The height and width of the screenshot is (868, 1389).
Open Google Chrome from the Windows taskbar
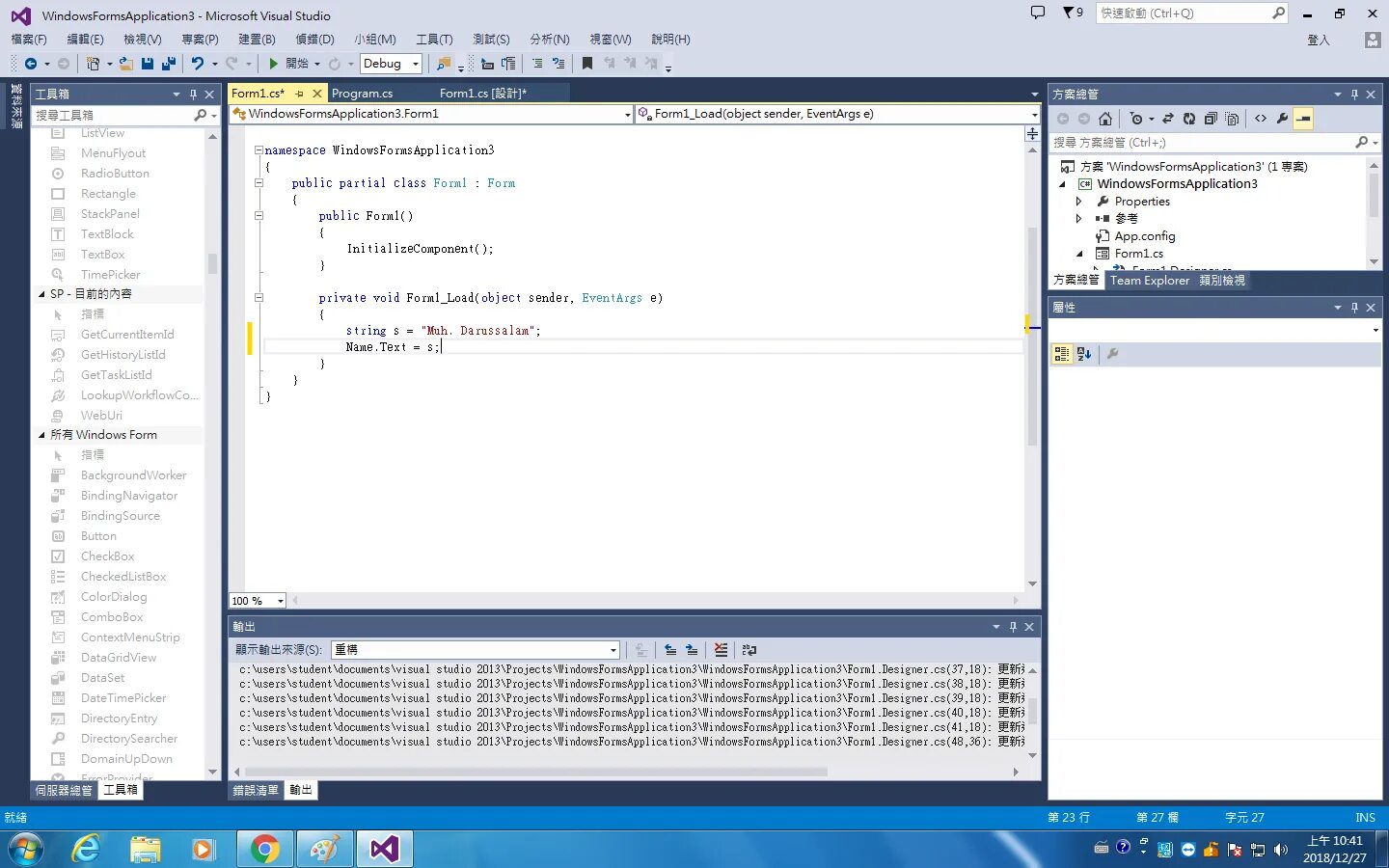pyautogui.click(x=263, y=849)
